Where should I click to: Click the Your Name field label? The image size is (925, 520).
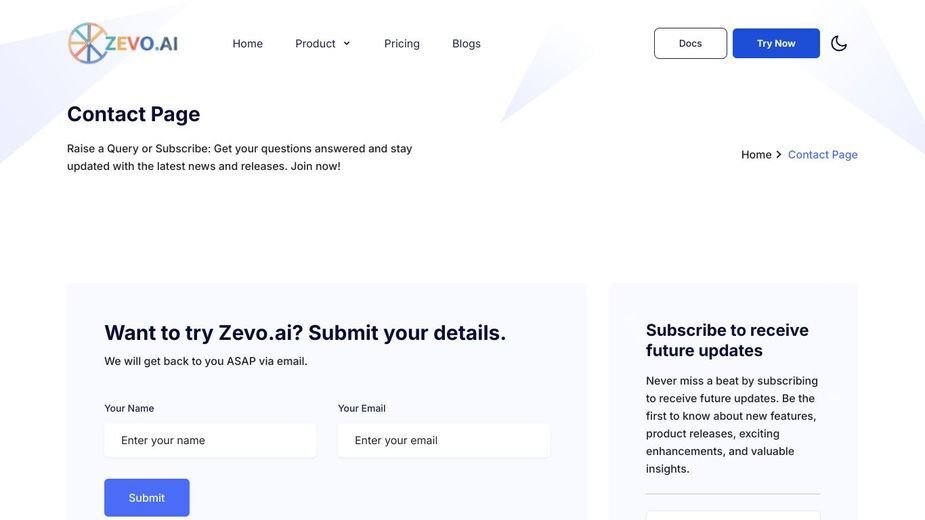click(129, 408)
